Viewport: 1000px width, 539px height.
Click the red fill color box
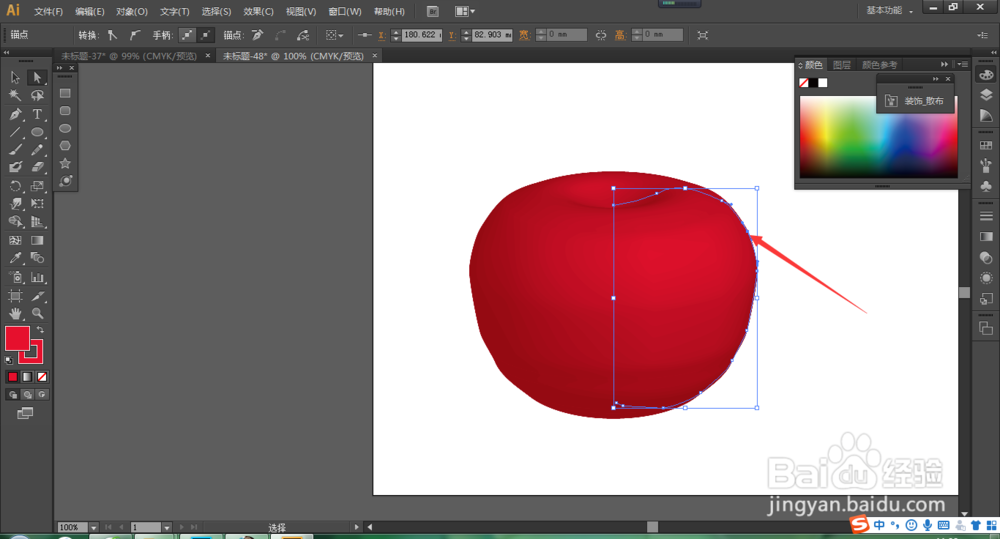point(17,338)
